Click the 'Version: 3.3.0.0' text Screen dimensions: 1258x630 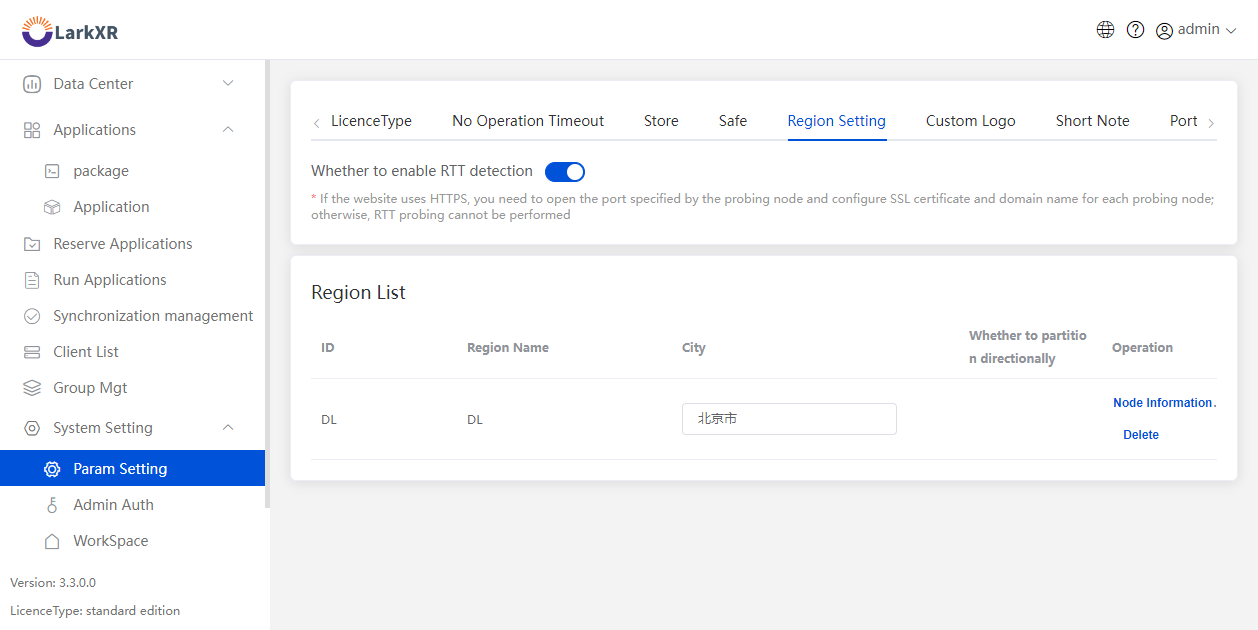pos(53,583)
